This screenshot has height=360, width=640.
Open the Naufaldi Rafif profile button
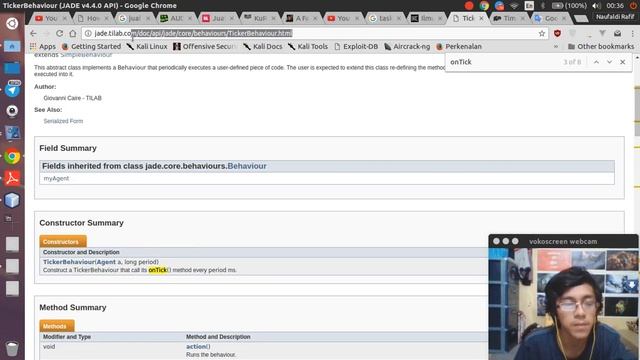click(615, 17)
